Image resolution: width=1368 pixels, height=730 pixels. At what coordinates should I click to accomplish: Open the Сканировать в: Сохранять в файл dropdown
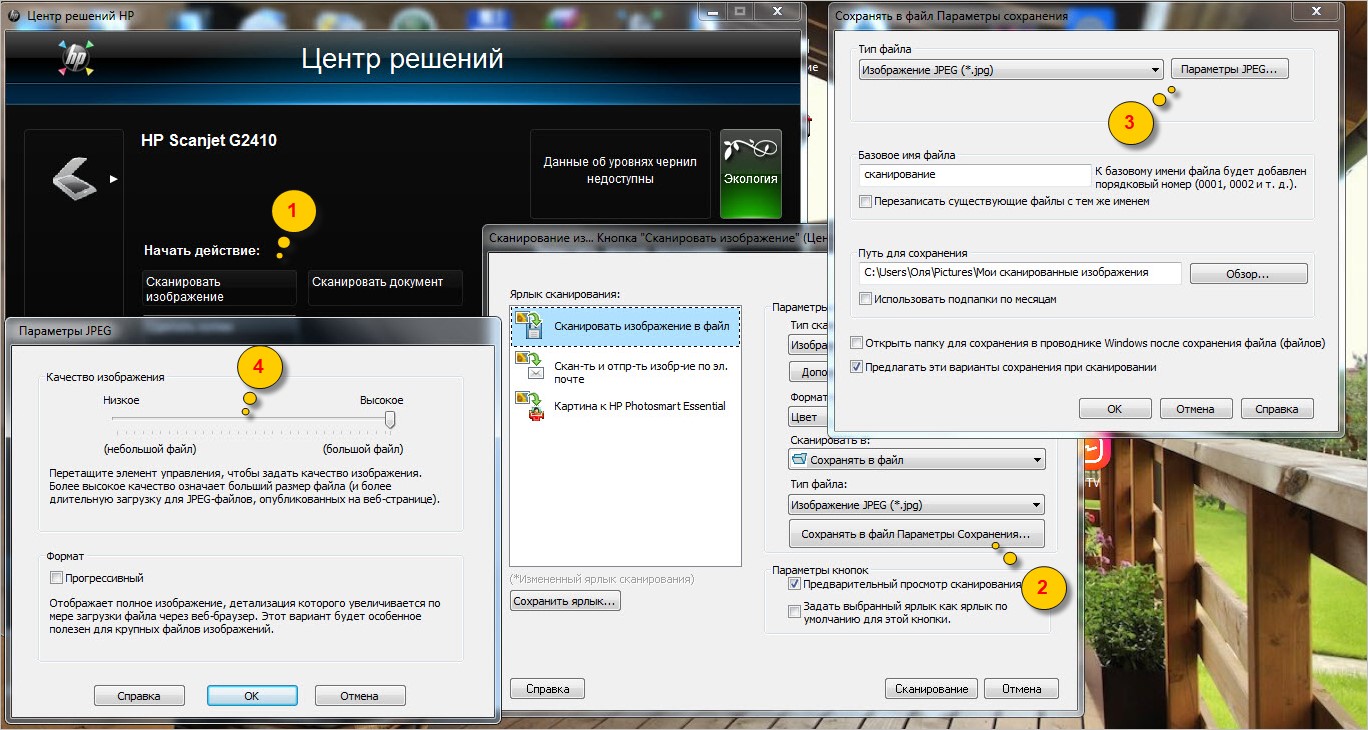pyautogui.click(x=916, y=460)
